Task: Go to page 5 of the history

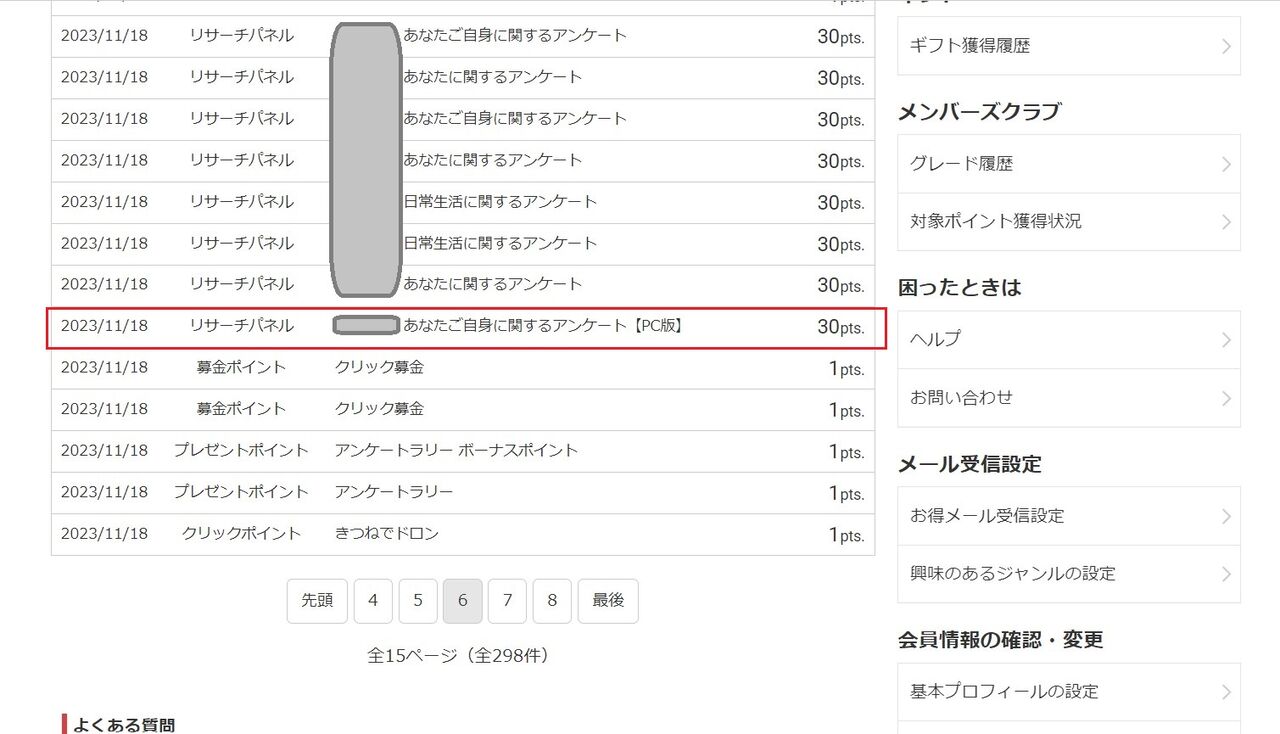Action: [418, 601]
